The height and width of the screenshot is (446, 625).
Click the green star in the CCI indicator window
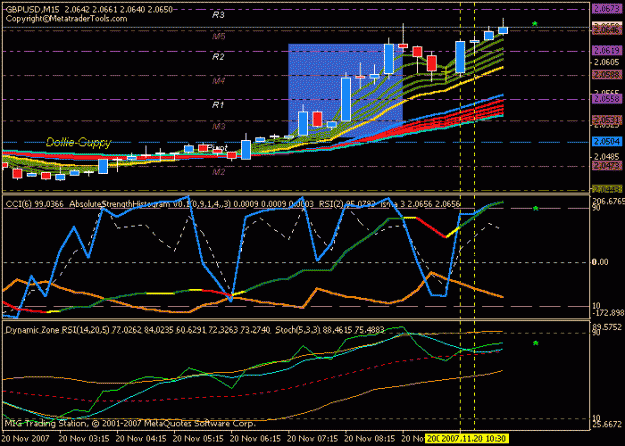pyautogui.click(x=536, y=208)
